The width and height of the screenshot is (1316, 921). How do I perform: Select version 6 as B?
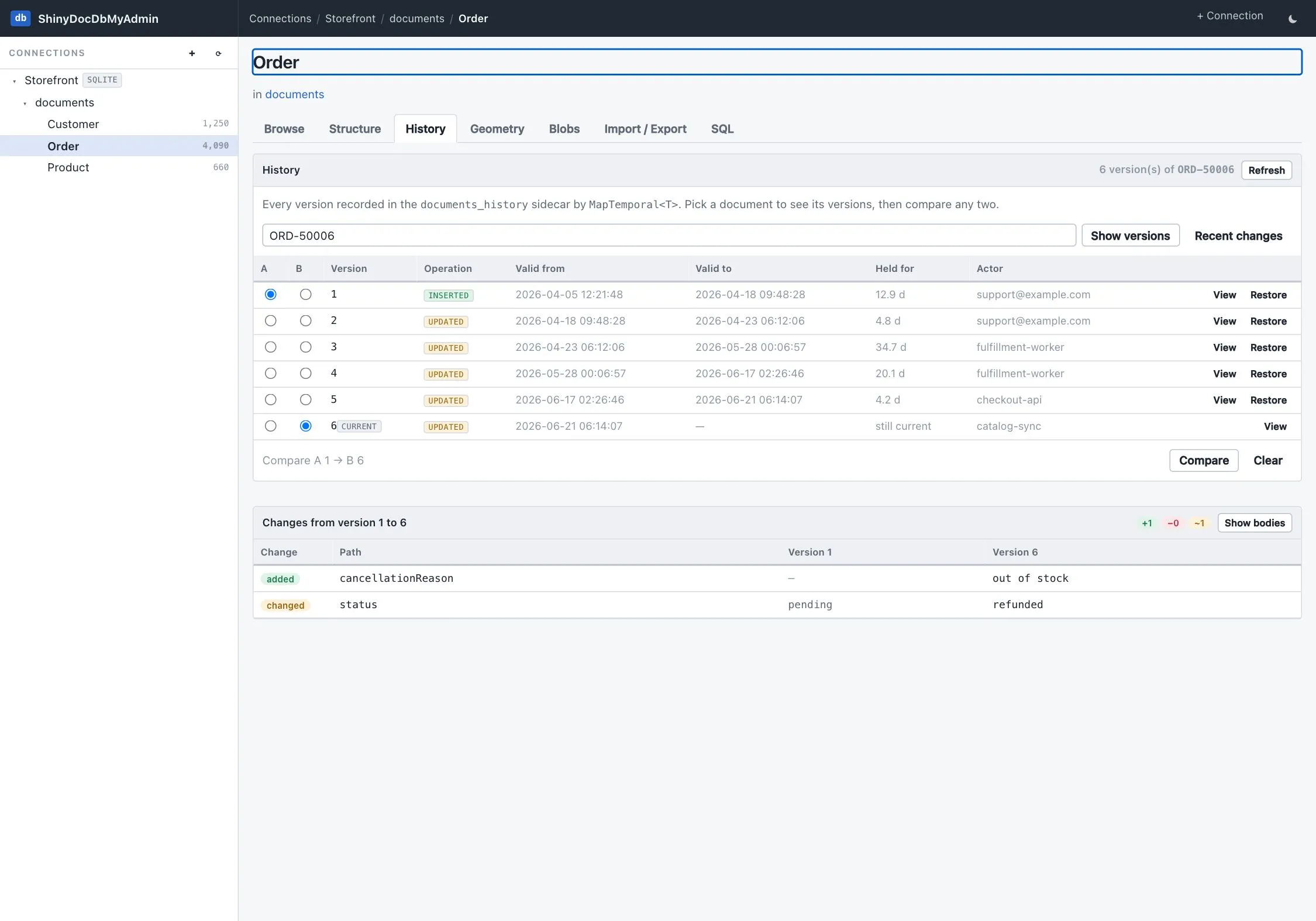(x=305, y=426)
